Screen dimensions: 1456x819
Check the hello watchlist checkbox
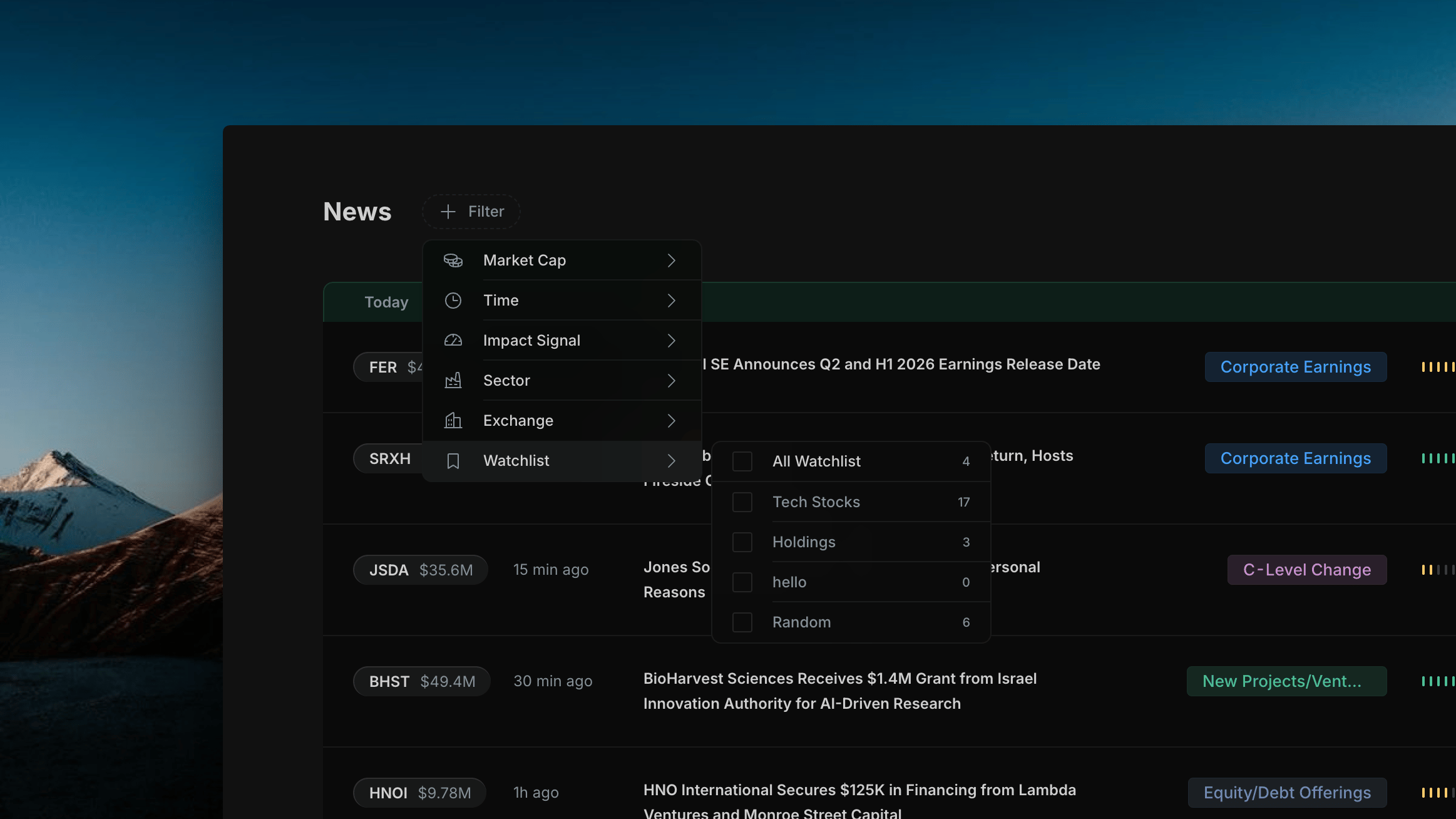(742, 582)
